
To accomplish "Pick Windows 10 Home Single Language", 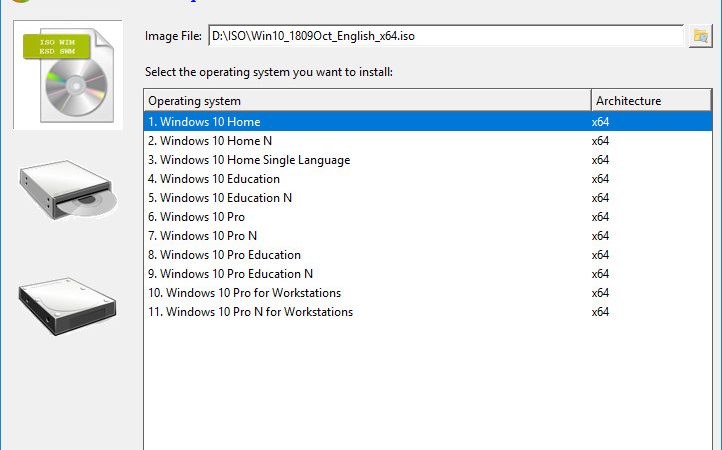I will (x=428, y=160).
